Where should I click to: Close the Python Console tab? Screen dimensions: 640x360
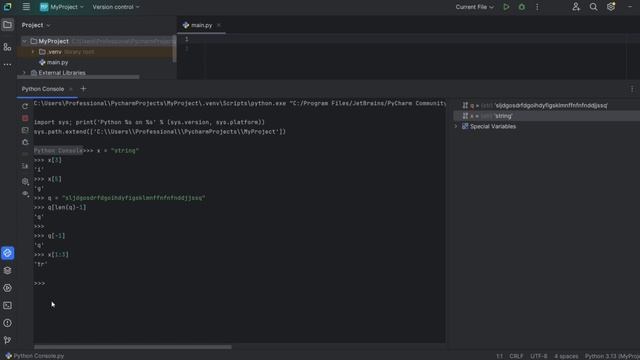pos(71,89)
